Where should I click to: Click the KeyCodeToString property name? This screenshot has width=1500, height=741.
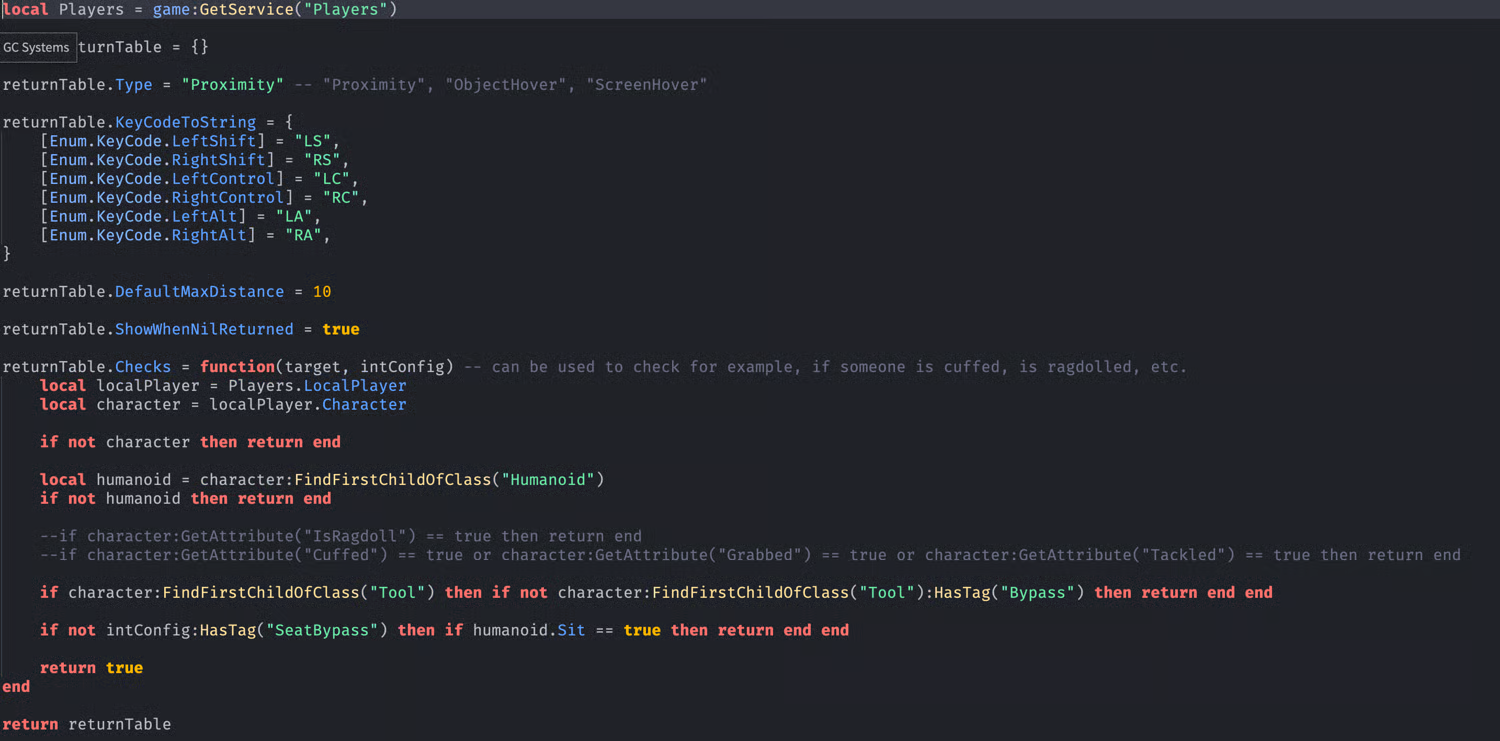[186, 122]
